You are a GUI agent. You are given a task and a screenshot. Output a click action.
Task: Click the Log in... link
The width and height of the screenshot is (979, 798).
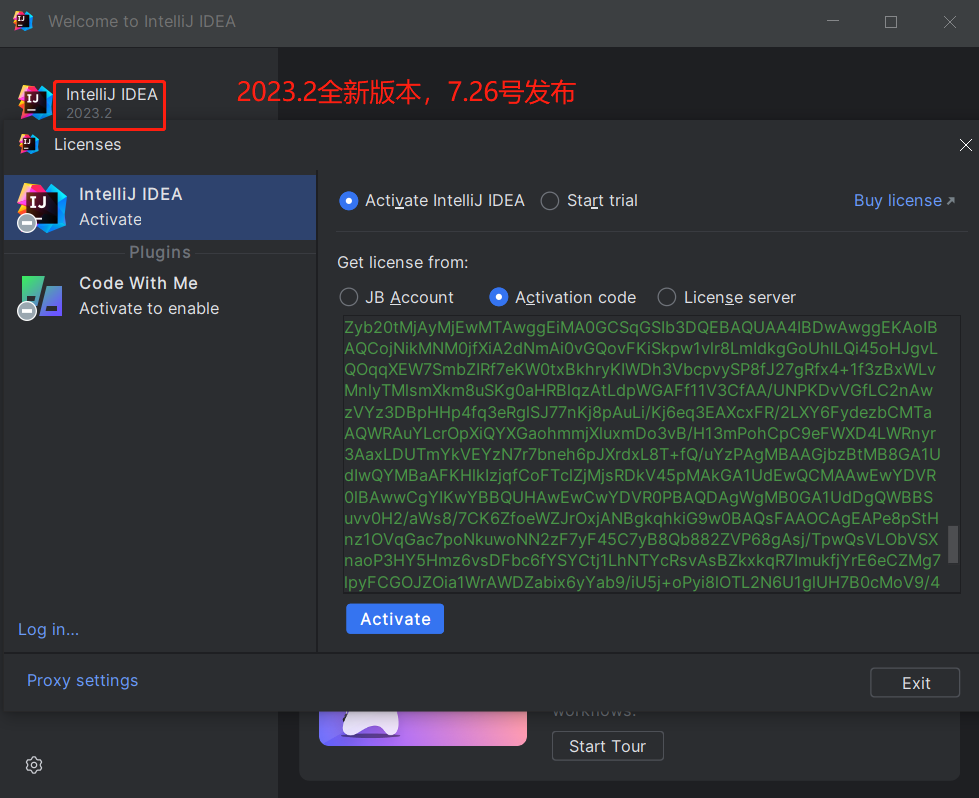click(49, 629)
